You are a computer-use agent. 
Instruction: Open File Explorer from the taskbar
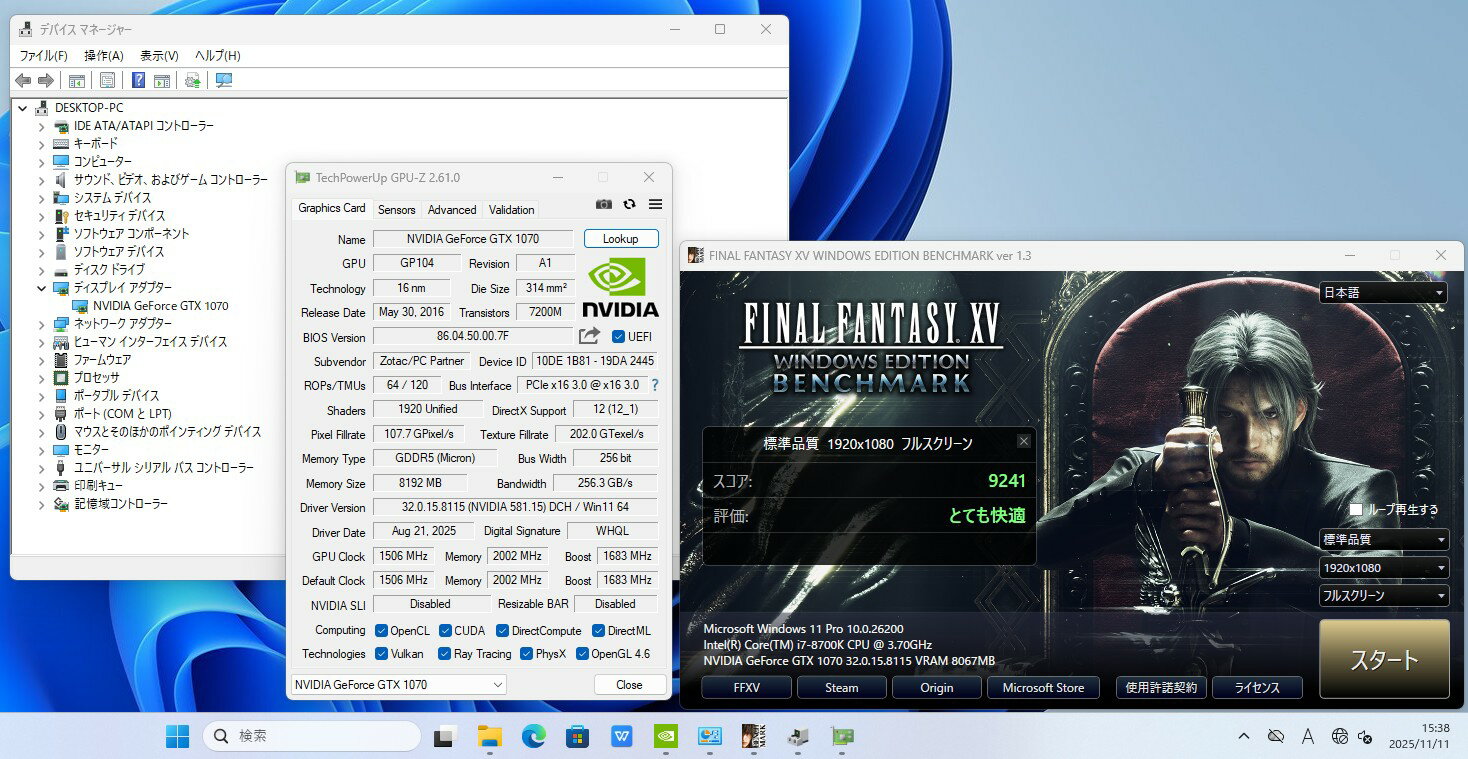pos(489,737)
